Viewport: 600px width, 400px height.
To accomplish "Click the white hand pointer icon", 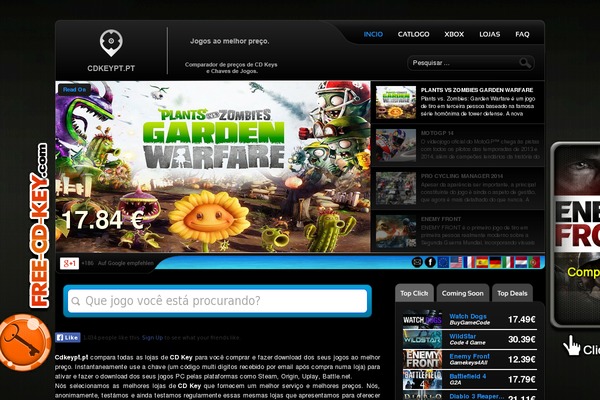I will pos(571,345).
